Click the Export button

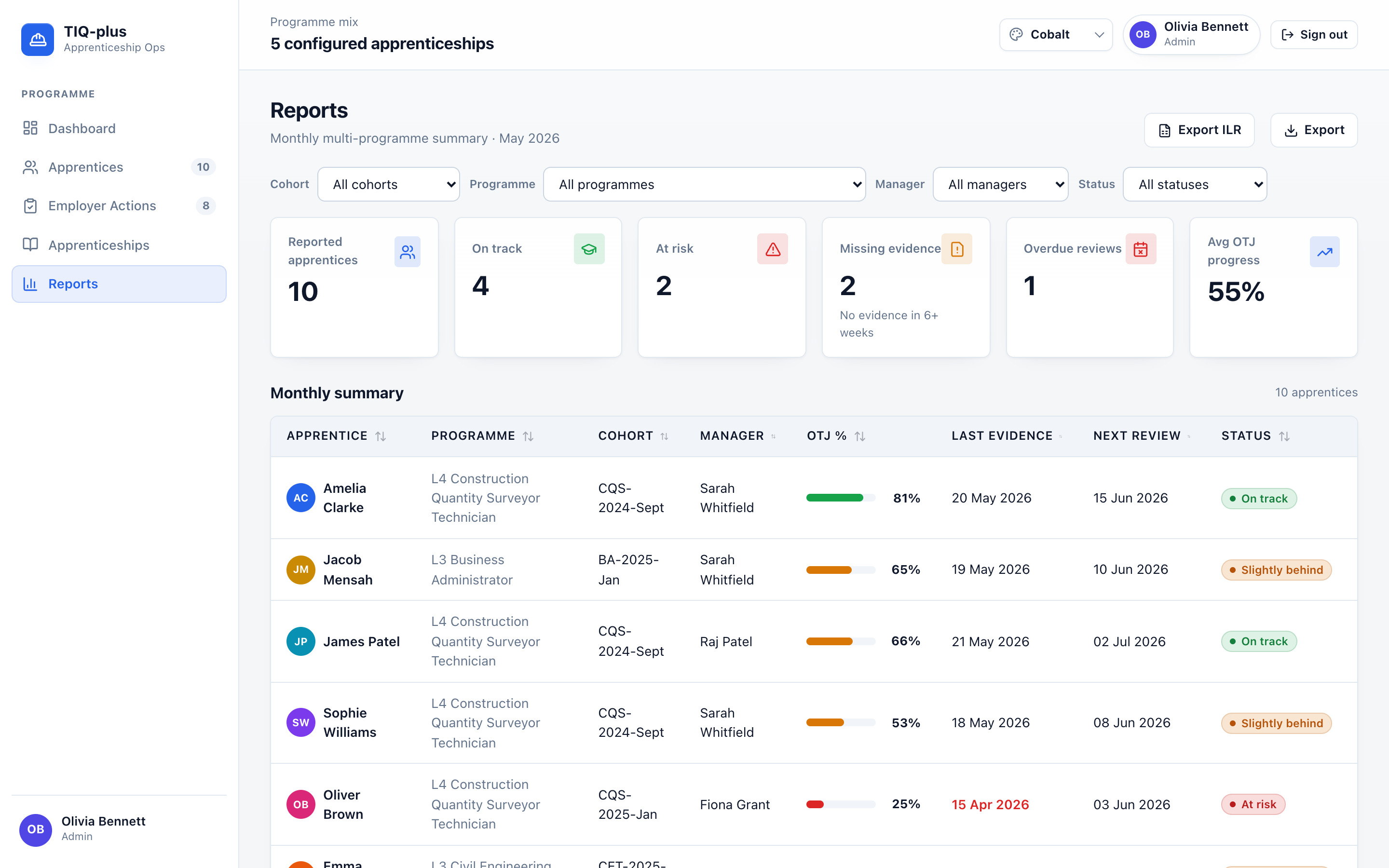[x=1314, y=130]
